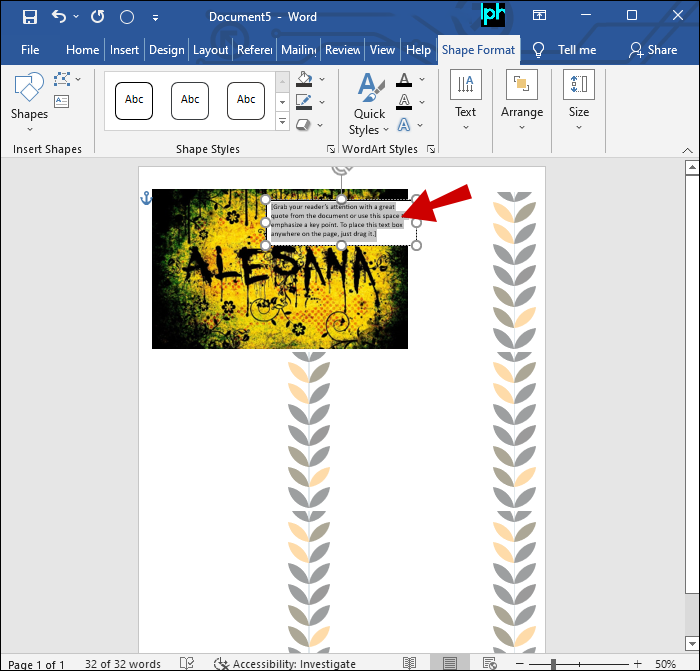Click the zoom slider handle
The height and width of the screenshot is (671, 700).
point(553,664)
